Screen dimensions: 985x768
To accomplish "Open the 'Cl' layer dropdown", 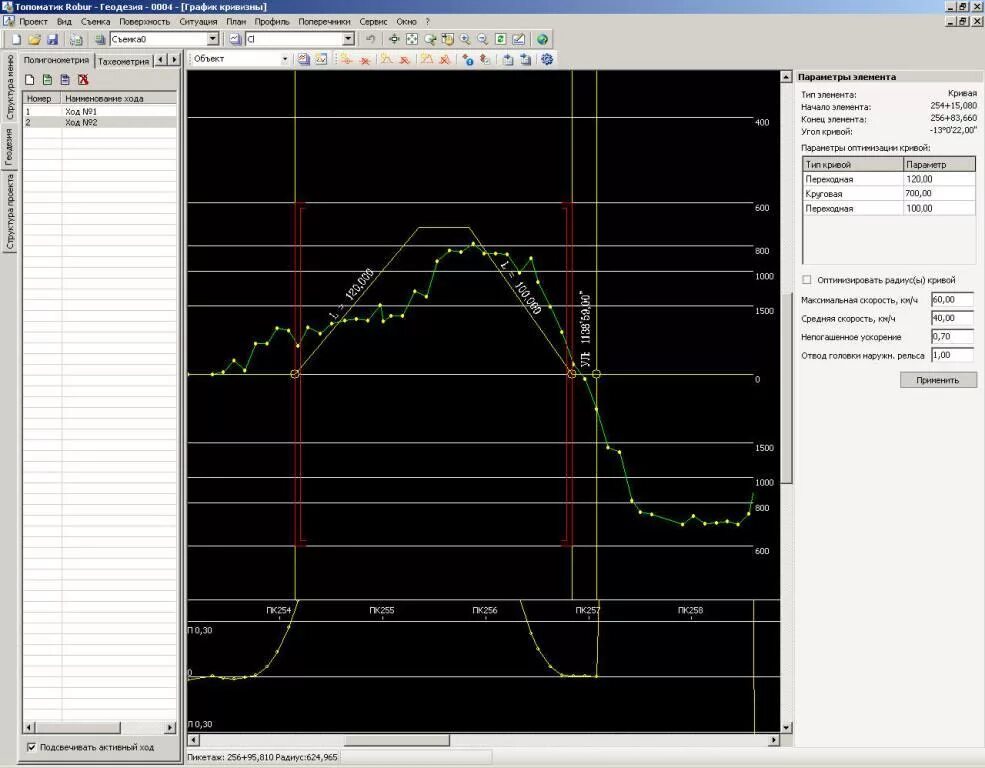I will [x=348, y=39].
